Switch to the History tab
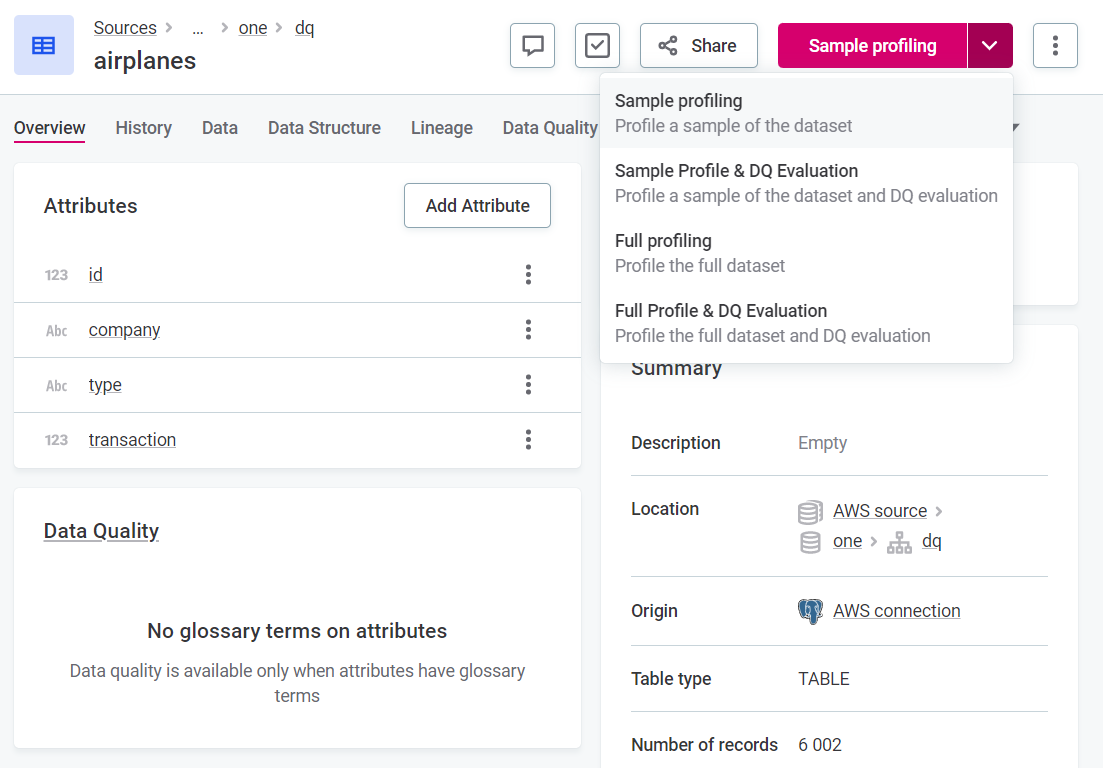This screenshot has width=1103, height=768. (143, 128)
